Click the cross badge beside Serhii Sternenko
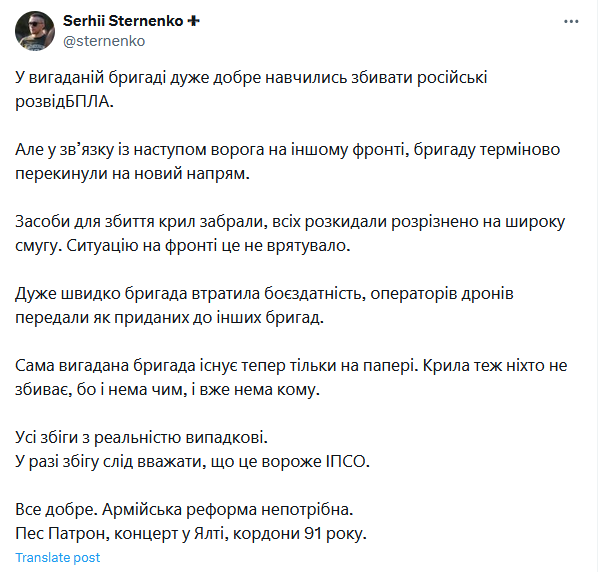The height and width of the screenshot is (572, 599). [193, 21]
